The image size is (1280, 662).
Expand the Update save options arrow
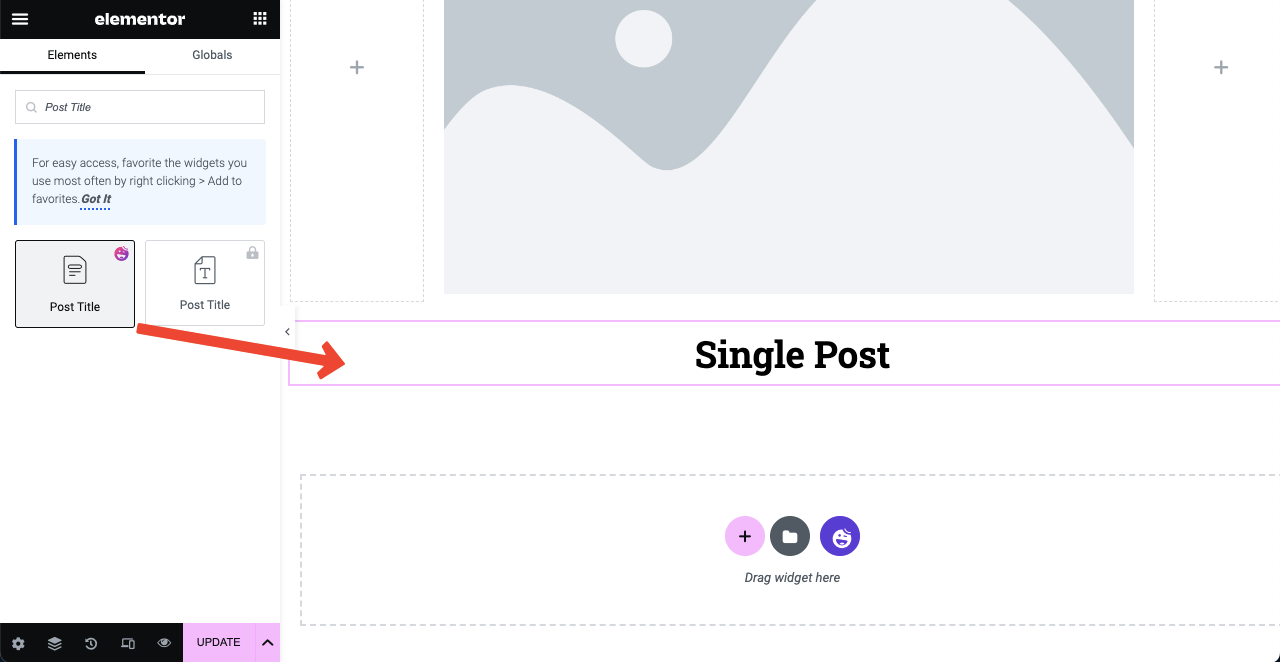[x=268, y=643]
